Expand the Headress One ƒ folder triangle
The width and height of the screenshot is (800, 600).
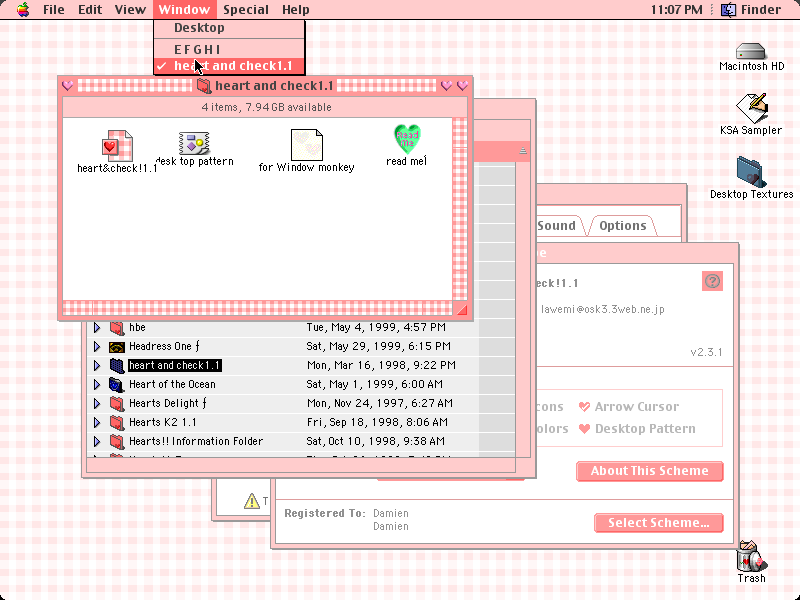coord(97,347)
